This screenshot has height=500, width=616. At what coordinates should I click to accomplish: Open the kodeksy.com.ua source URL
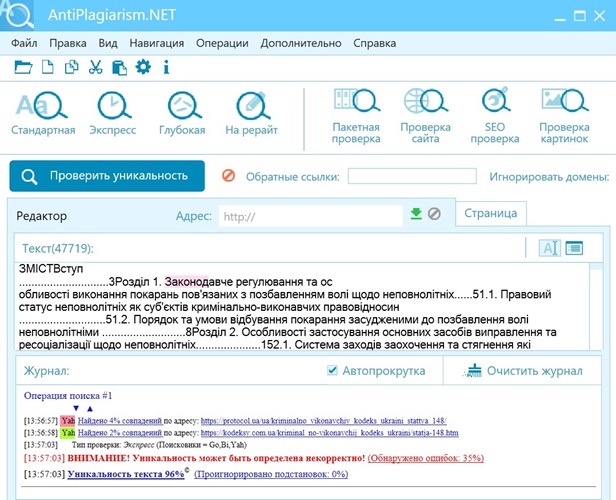coord(330,433)
